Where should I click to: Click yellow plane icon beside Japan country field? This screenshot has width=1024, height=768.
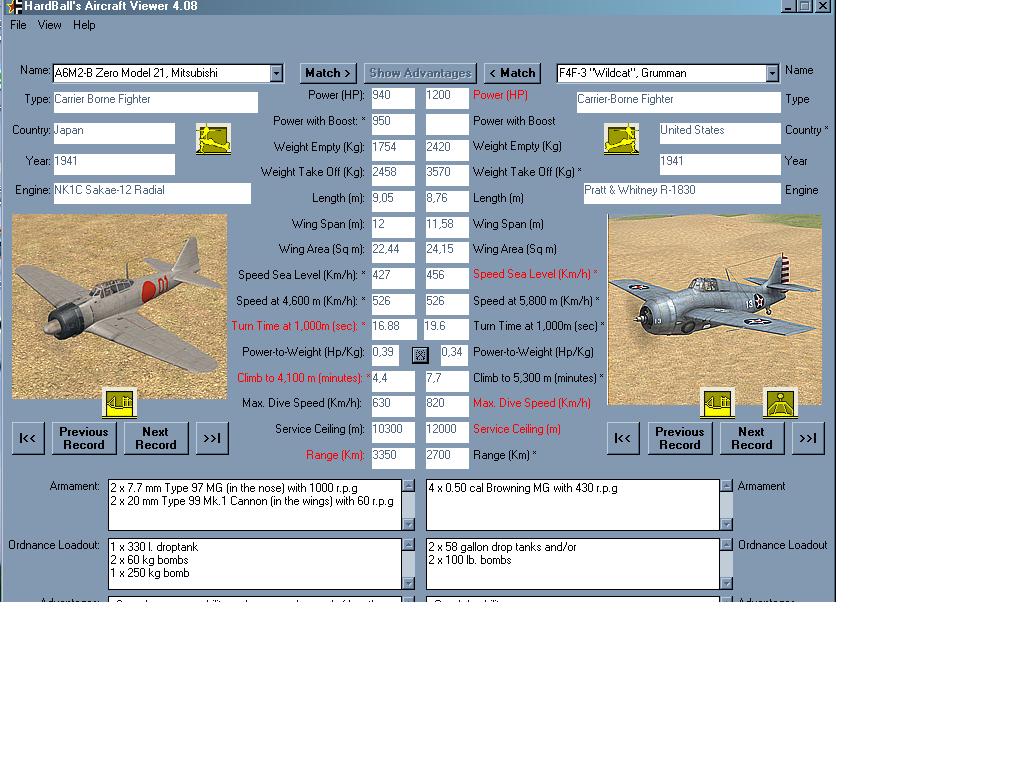[x=214, y=138]
